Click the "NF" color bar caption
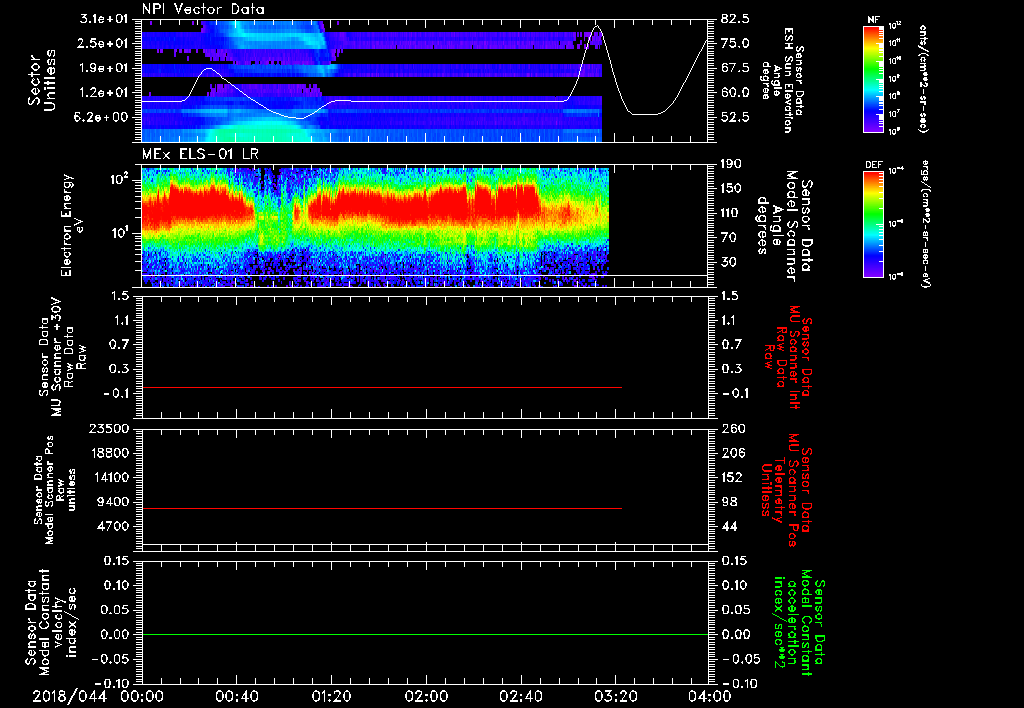 873,20
